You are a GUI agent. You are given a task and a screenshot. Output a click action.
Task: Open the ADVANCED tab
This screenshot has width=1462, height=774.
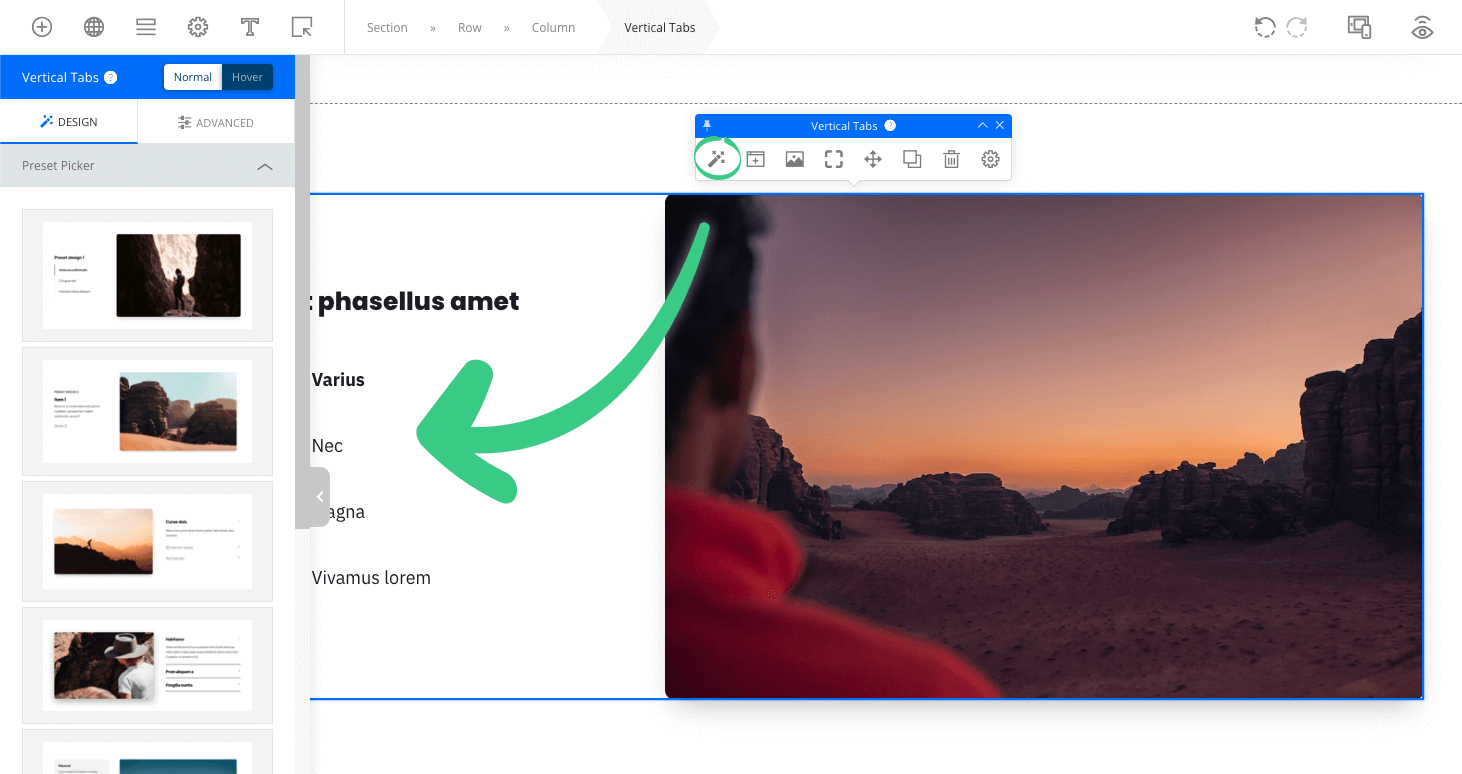click(x=216, y=122)
